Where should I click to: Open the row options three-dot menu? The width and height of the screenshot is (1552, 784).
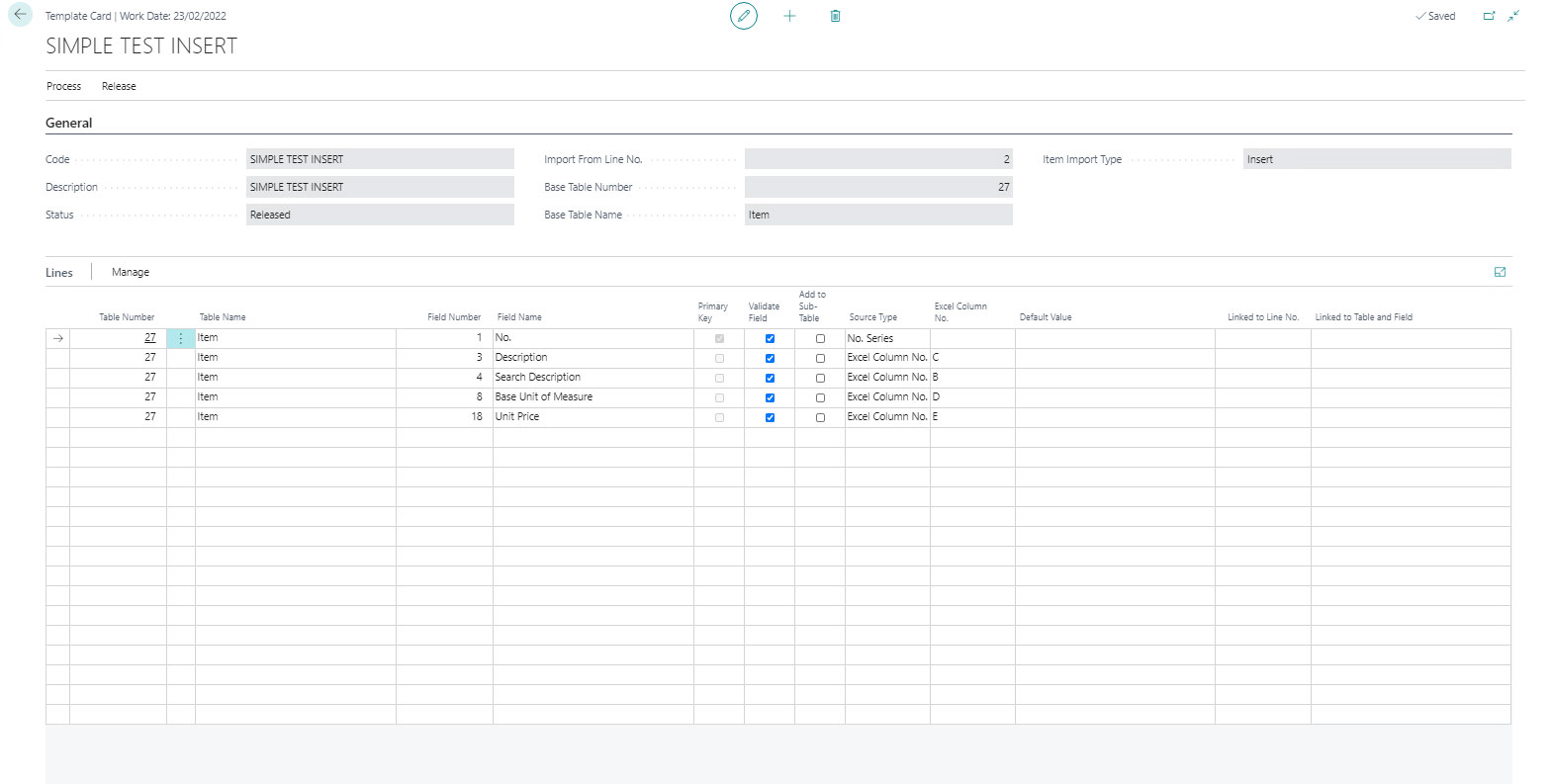[x=180, y=338]
